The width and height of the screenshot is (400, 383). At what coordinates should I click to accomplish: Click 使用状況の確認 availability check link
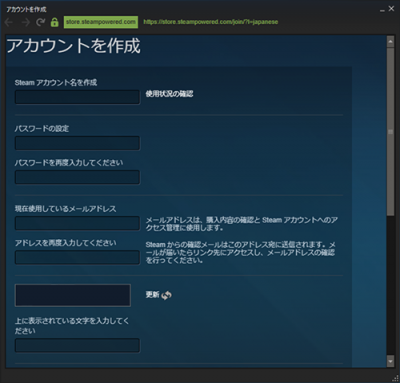click(169, 94)
